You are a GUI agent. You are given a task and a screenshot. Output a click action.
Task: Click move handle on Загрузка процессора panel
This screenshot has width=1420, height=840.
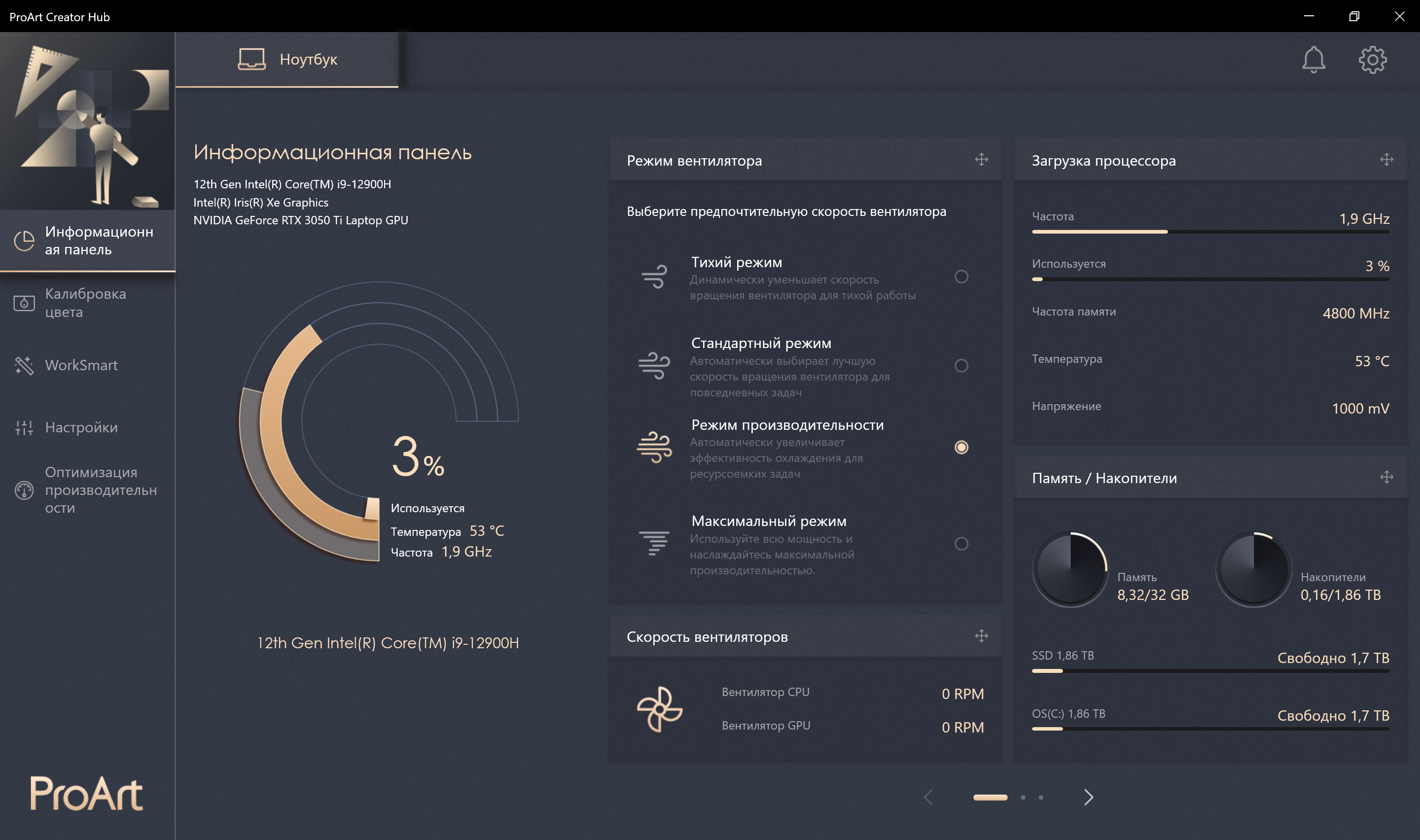pos(1386,160)
